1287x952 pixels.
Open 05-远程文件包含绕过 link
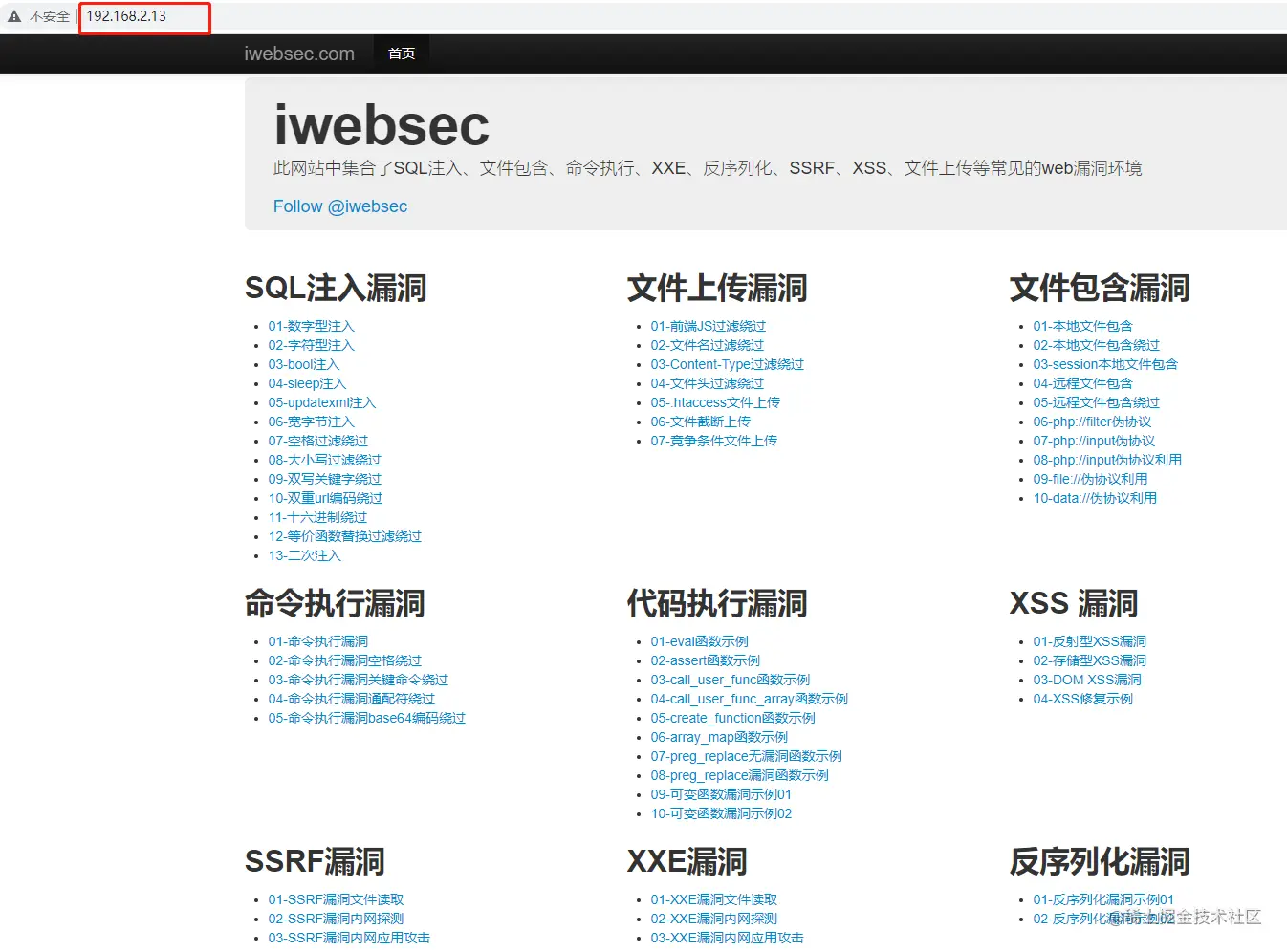click(x=1097, y=402)
